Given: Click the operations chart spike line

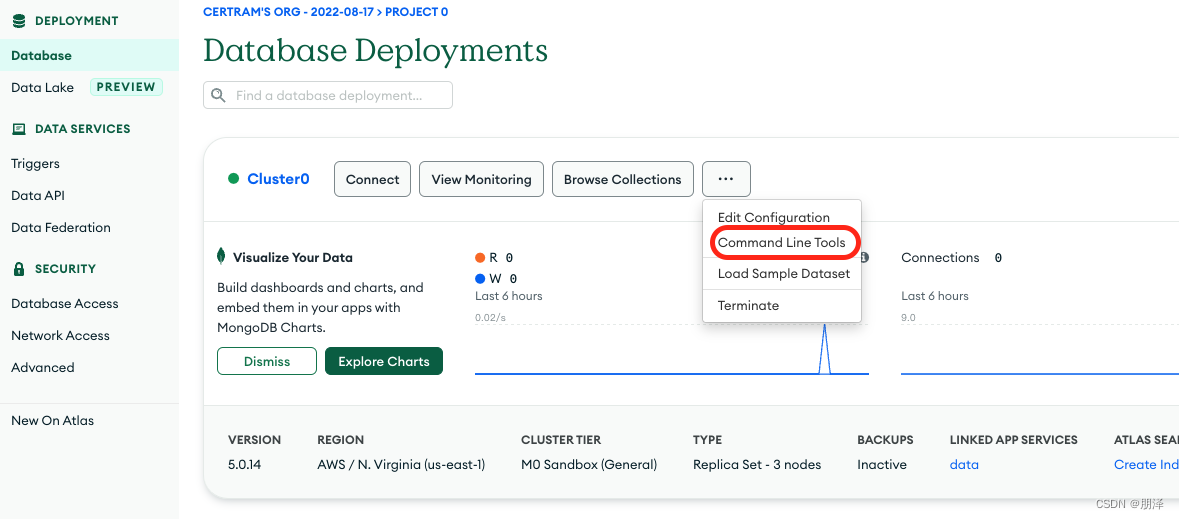Looking at the screenshot, I should pos(824,348).
